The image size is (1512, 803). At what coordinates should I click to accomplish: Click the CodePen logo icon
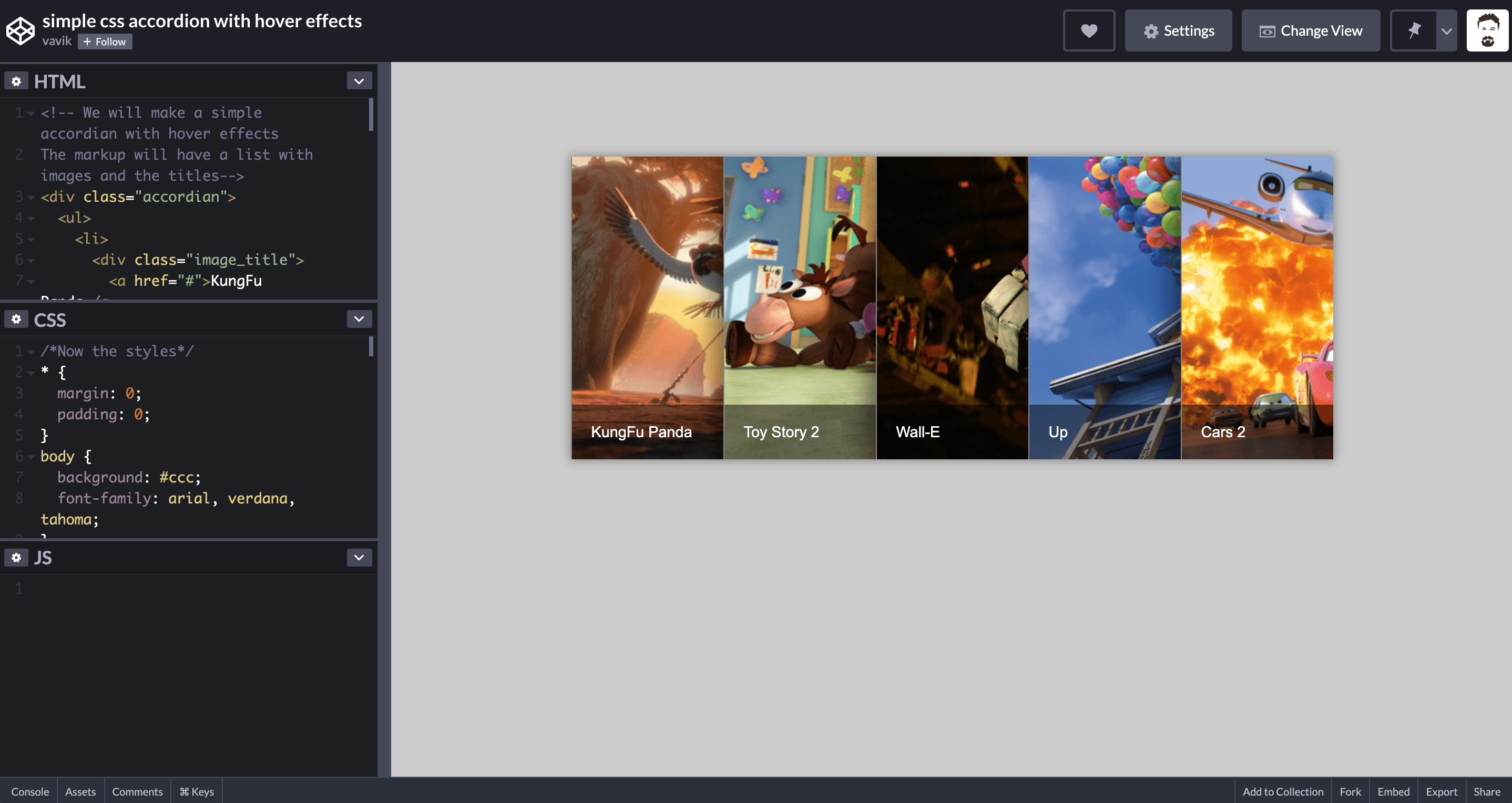point(21,30)
